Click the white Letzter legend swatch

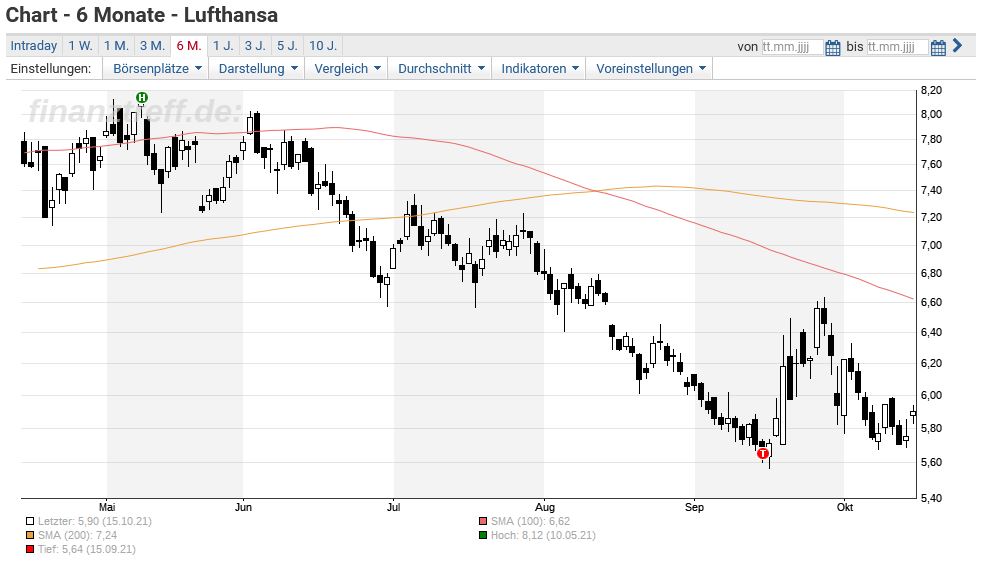click(x=30, y=521)
